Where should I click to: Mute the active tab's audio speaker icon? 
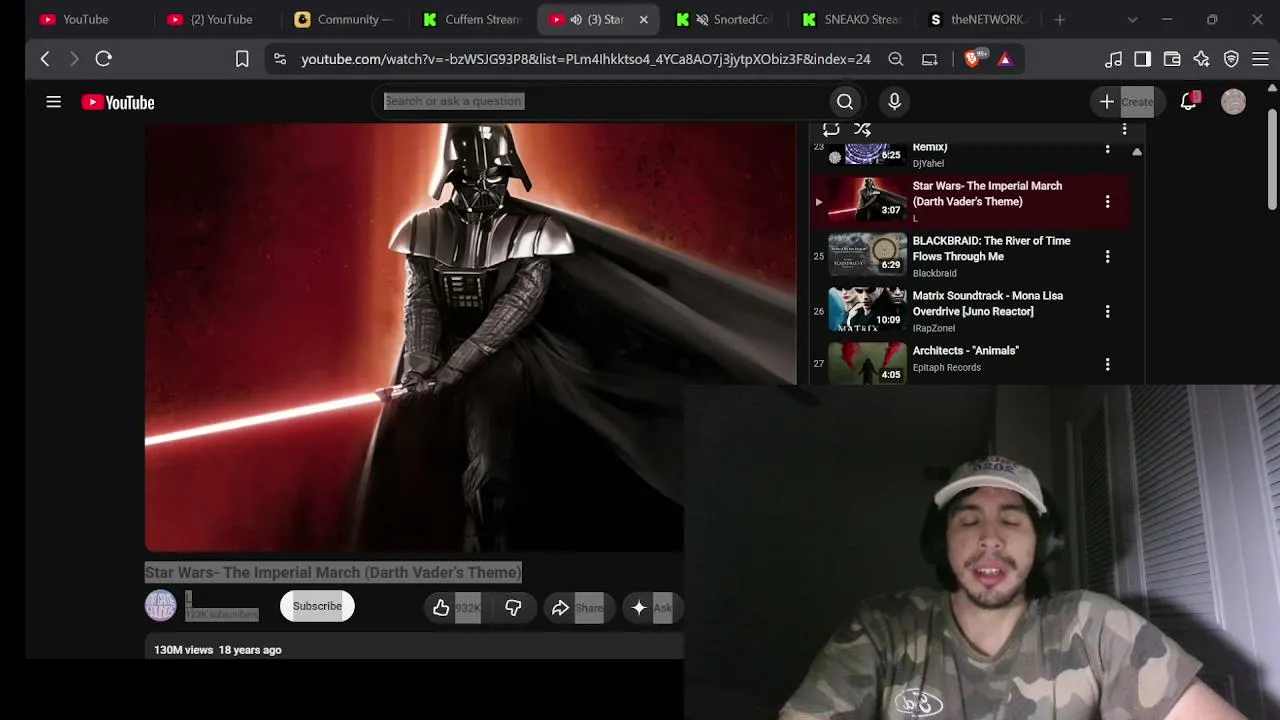click(576, 19)
